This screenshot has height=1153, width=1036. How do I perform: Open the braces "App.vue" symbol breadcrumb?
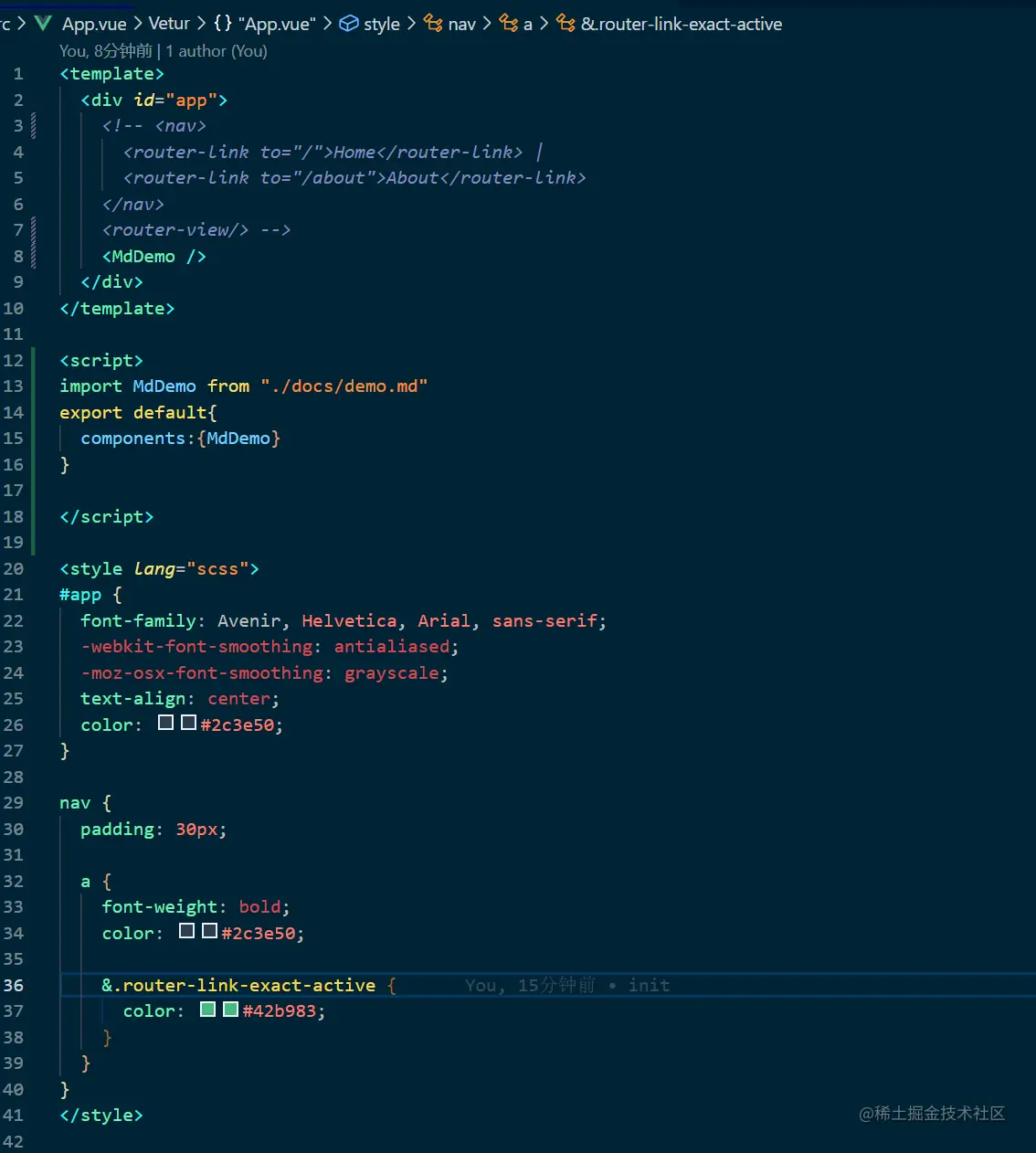(265, 24)
